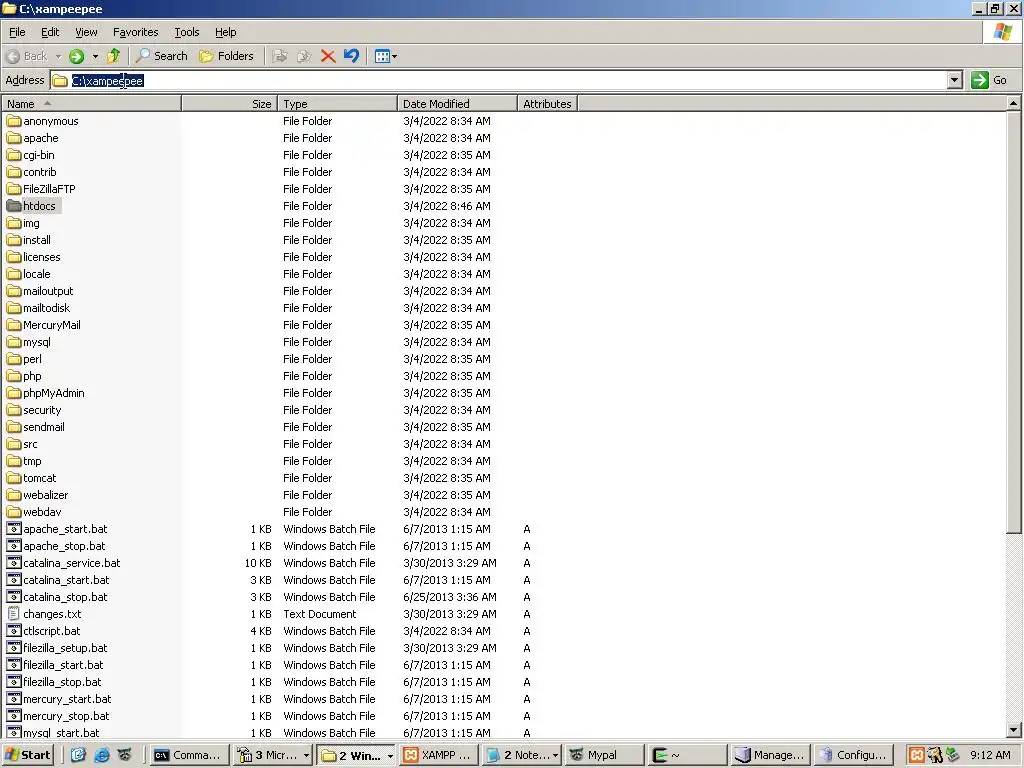The height and width of the screenshot is (768, 1024).
Task: Click the Windows flag logo at top right
Action: click(1002, 32)
